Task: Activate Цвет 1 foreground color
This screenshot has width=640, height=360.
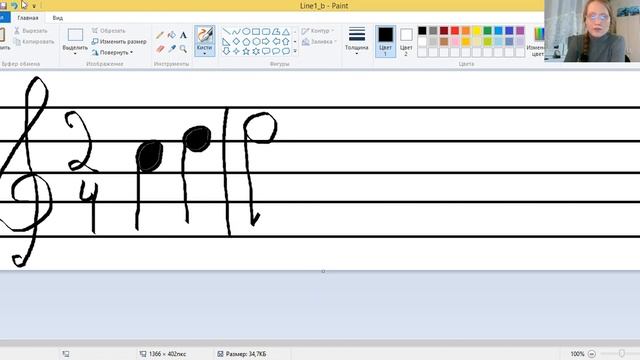Action: click(385, 41)
